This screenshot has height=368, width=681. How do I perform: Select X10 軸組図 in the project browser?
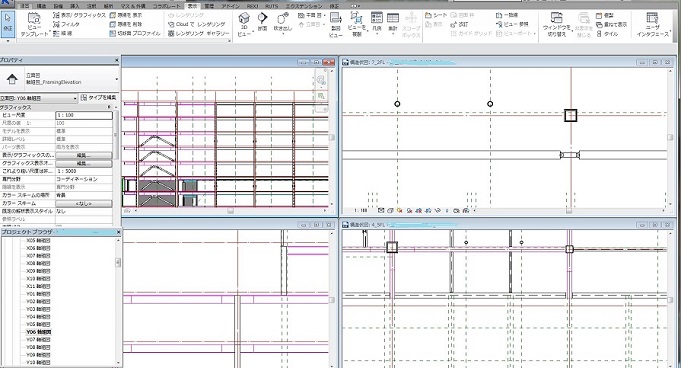[x=38, y=278]
